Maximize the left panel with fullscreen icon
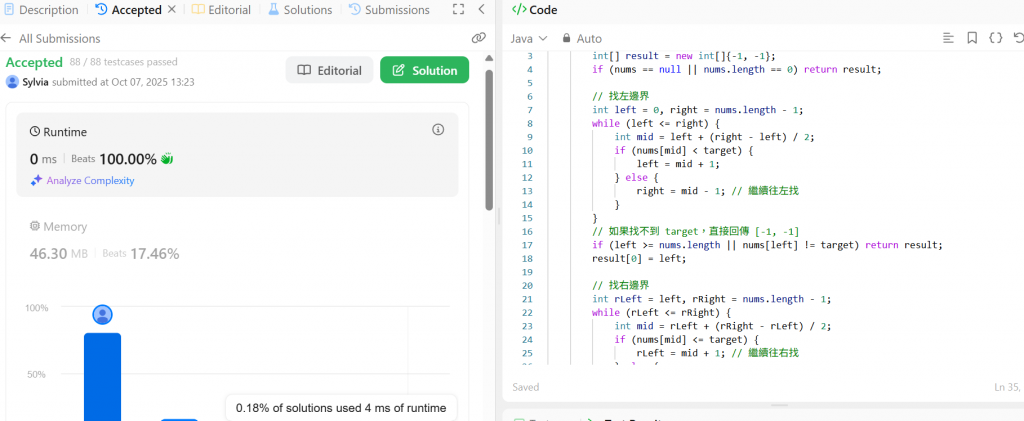The width and height of the screenshot is (1024, 421). [458, 10]
